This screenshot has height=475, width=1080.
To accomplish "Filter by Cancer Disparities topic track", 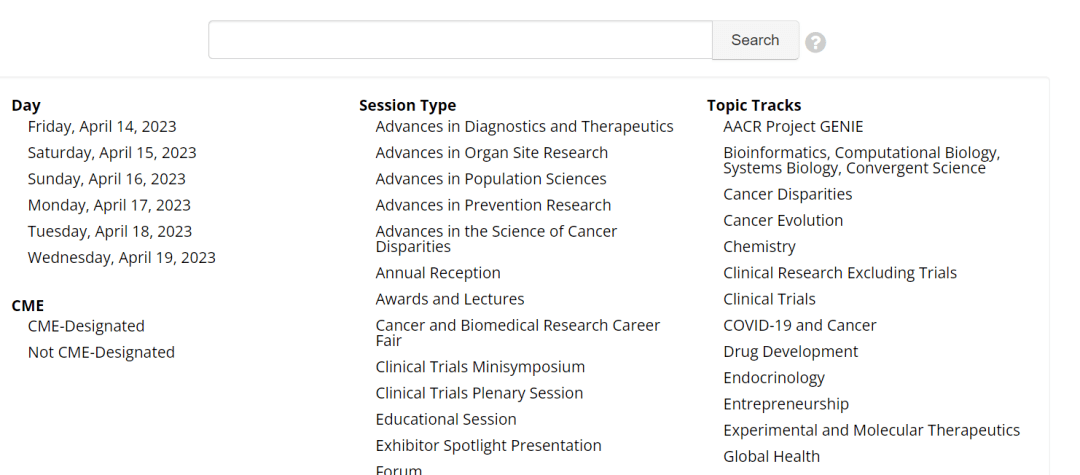I will click(788, 194).
